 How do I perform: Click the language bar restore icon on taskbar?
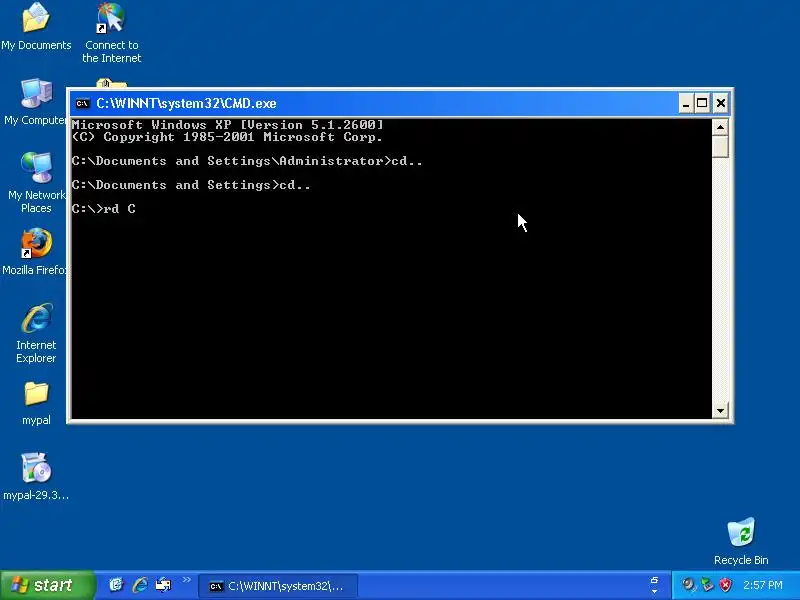click(x=654, y=580)
